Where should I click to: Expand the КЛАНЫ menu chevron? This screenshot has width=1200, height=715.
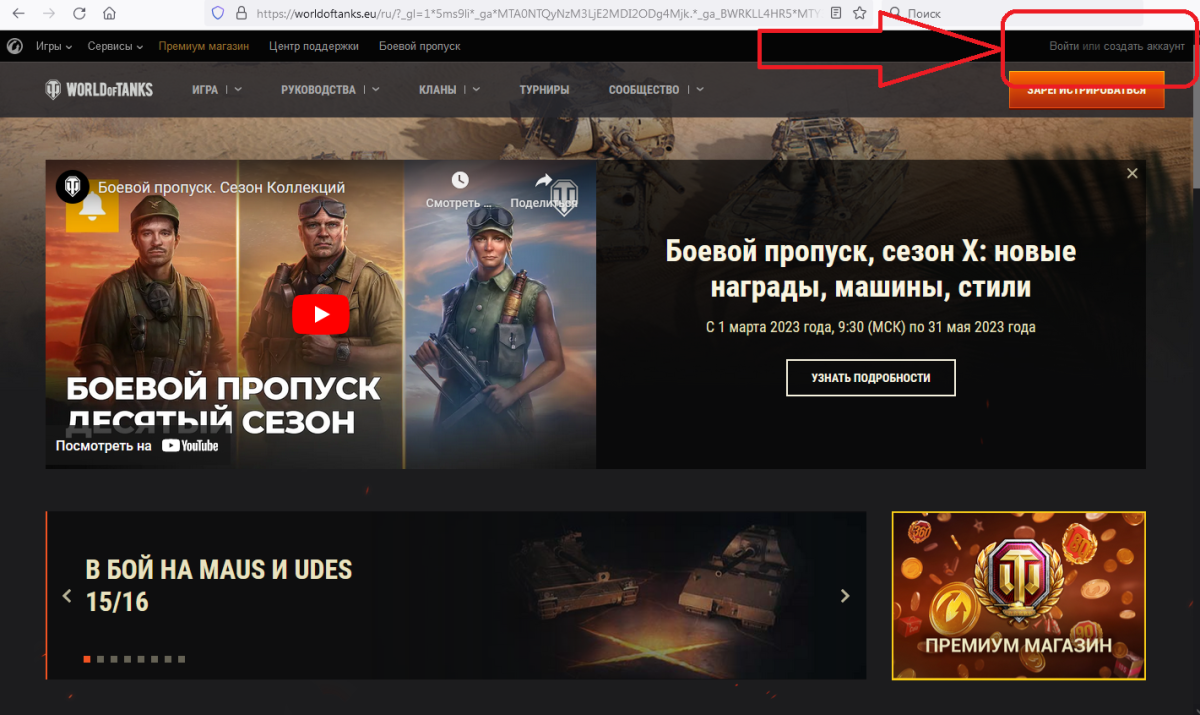[475, 89]
